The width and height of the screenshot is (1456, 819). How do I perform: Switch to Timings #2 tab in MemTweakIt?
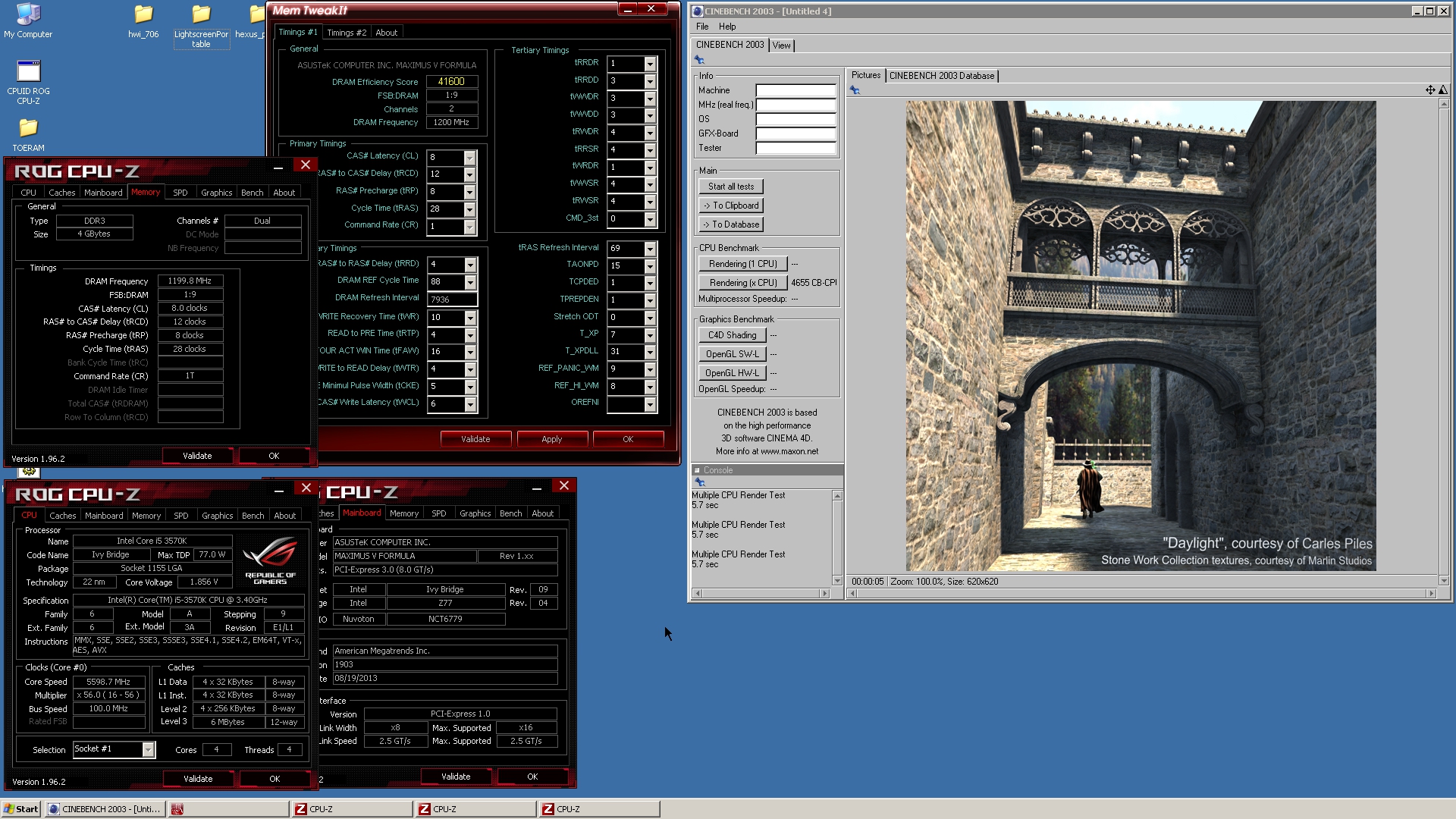[347, 33]
